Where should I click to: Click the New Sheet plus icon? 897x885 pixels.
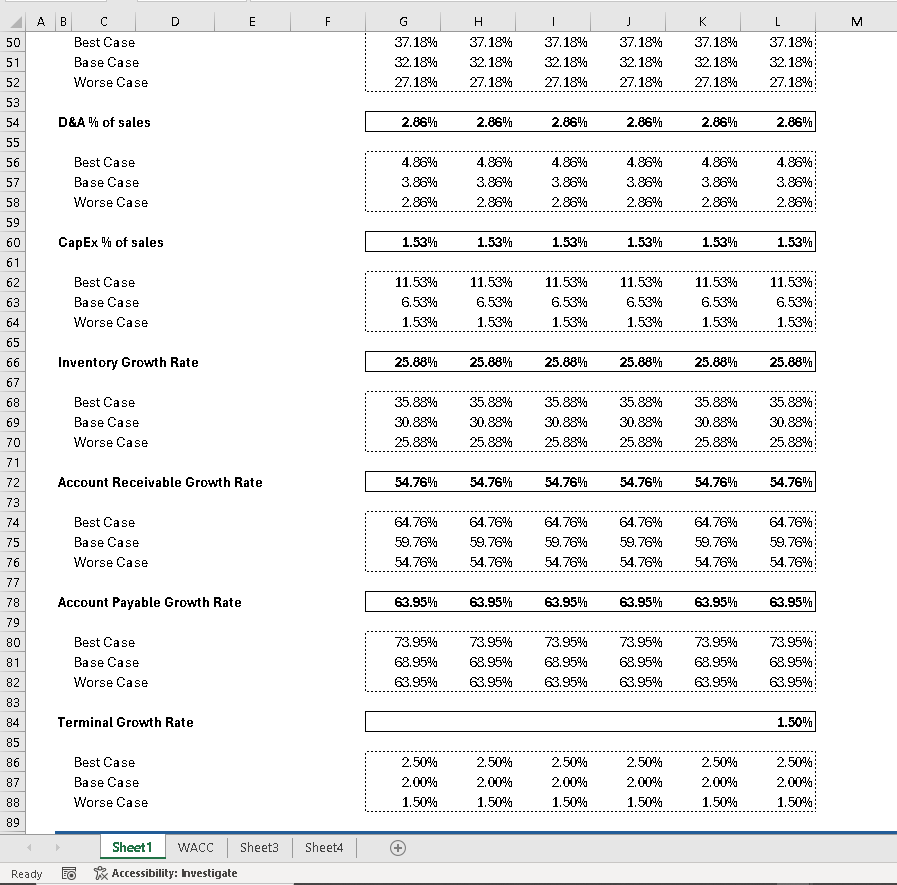[397, 847]
